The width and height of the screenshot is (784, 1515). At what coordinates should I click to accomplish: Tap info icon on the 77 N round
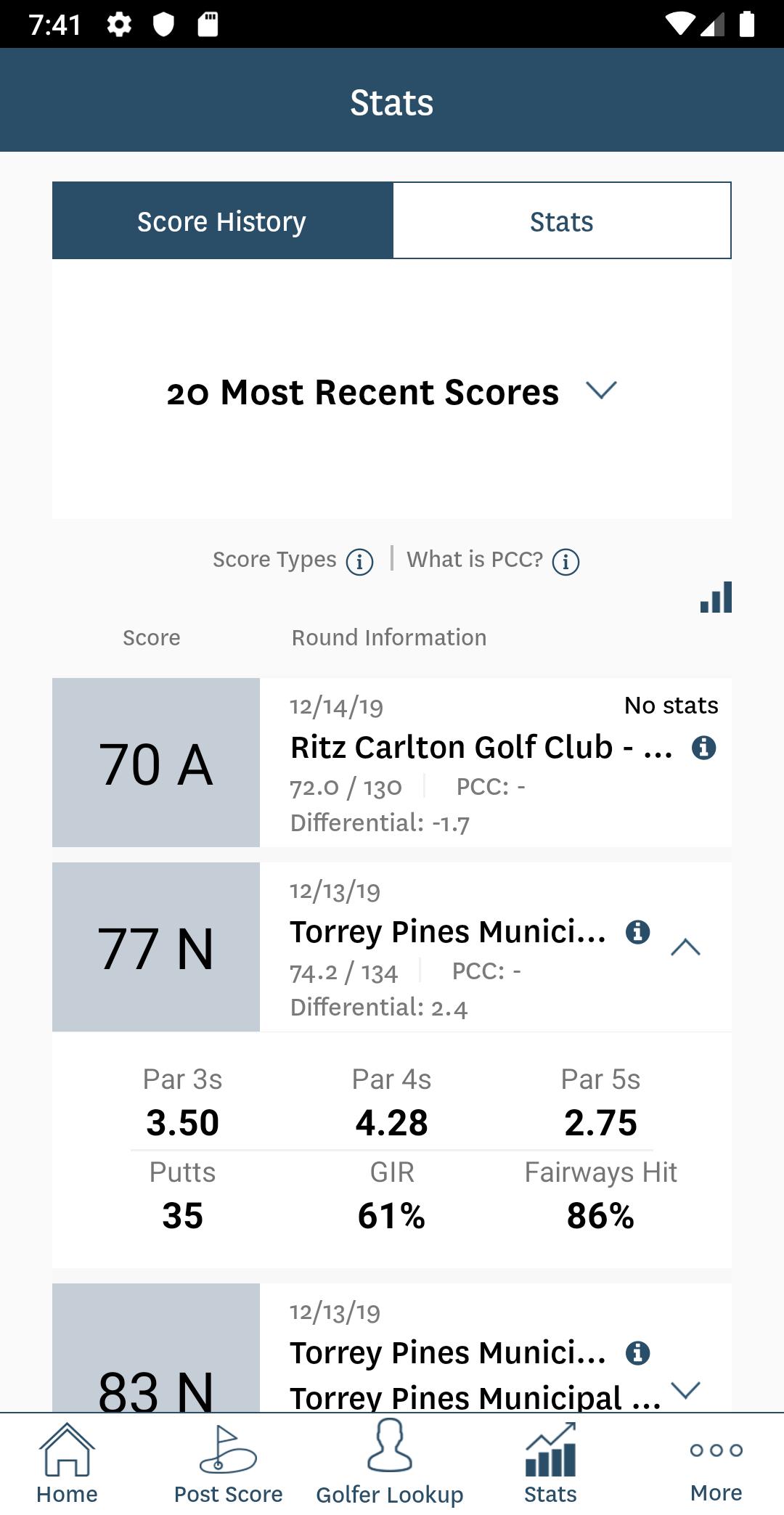[637, 931]
